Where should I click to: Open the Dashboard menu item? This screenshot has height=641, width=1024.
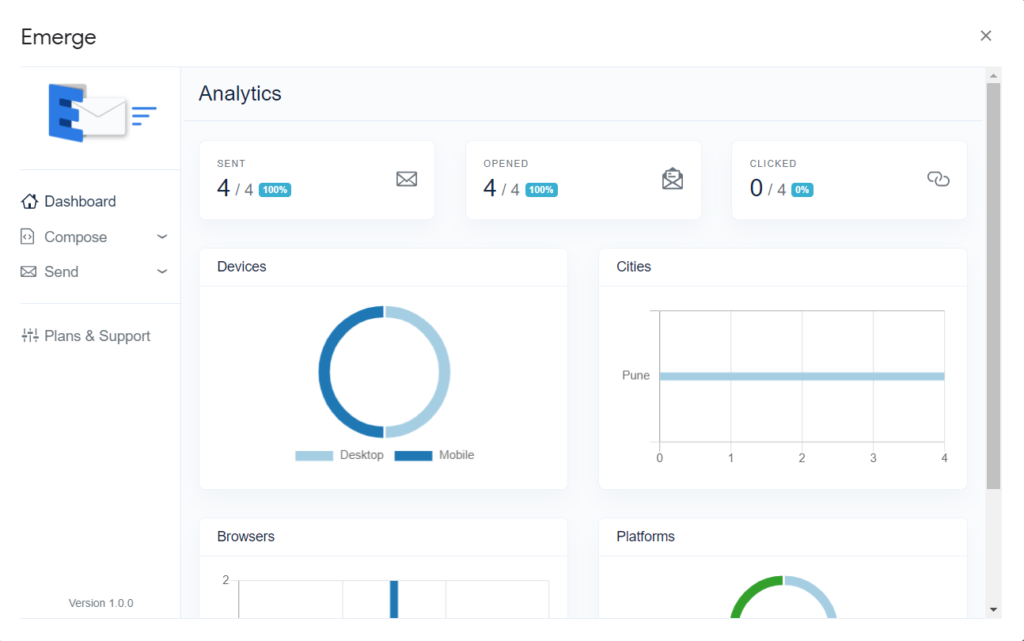tap(80, 201)
